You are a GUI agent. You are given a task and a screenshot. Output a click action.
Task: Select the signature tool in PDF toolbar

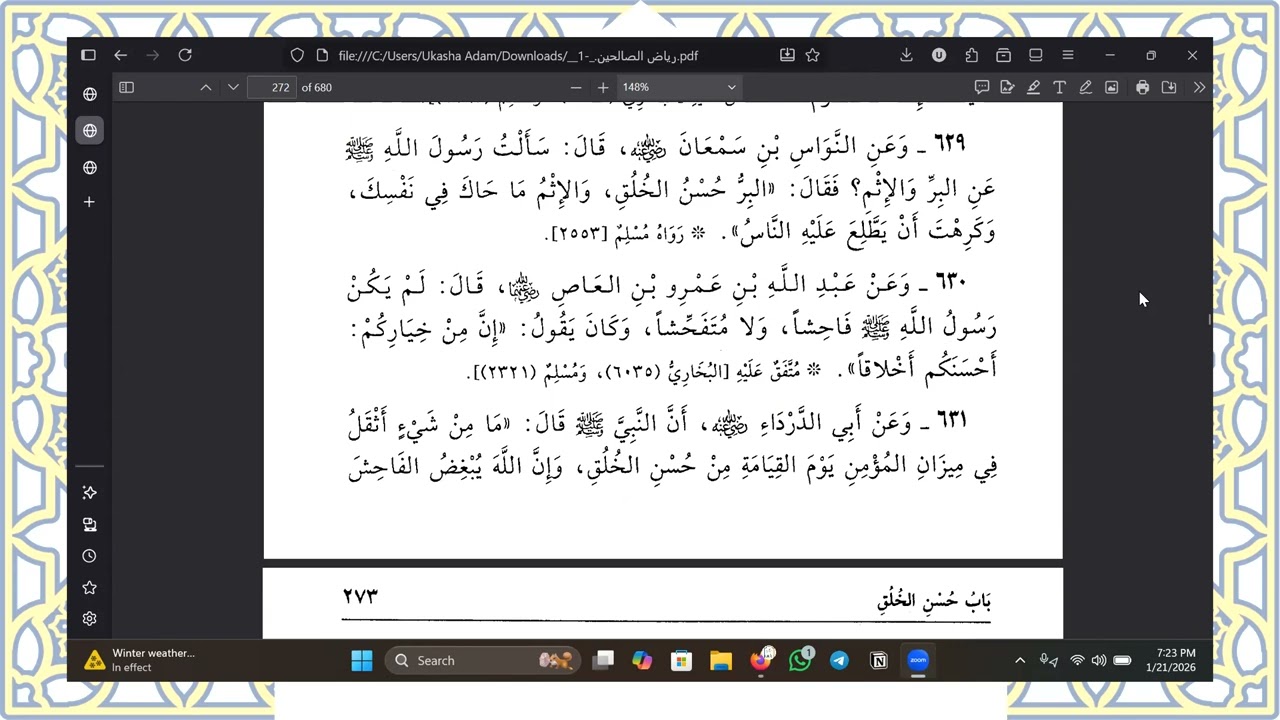(1007, 87)
